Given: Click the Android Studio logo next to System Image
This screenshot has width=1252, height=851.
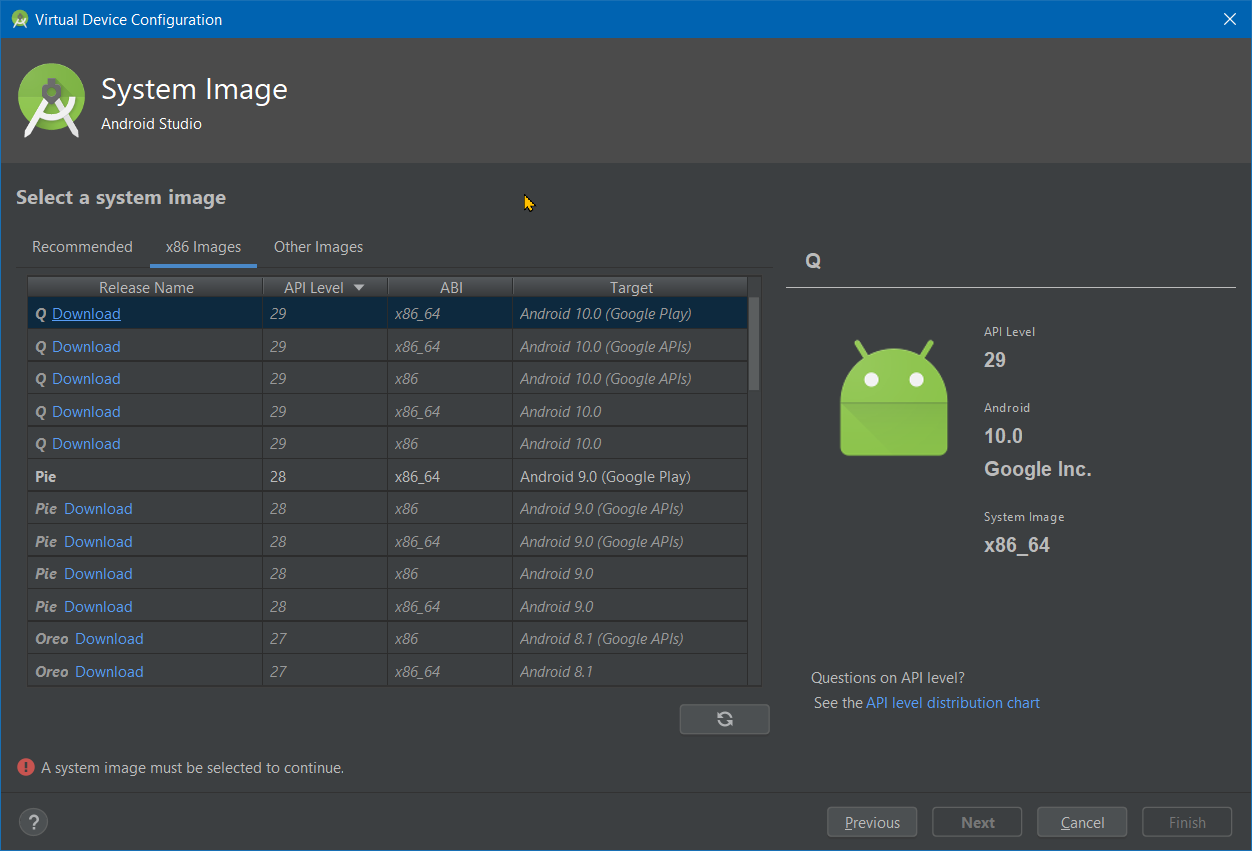Looking at the screenshot, I should (x=51, y=100).
